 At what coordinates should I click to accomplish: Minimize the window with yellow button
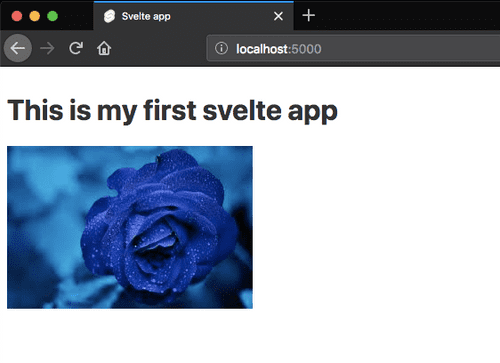[35, 16]
